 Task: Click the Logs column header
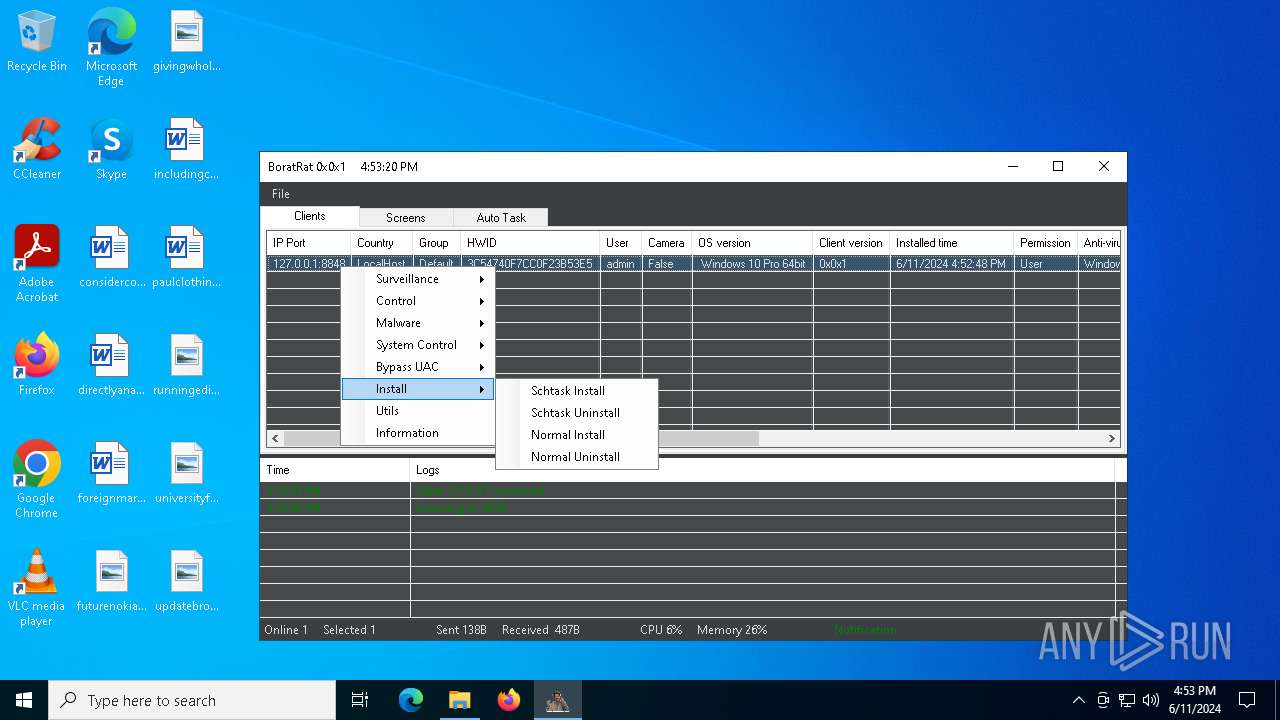coord(762,470)
